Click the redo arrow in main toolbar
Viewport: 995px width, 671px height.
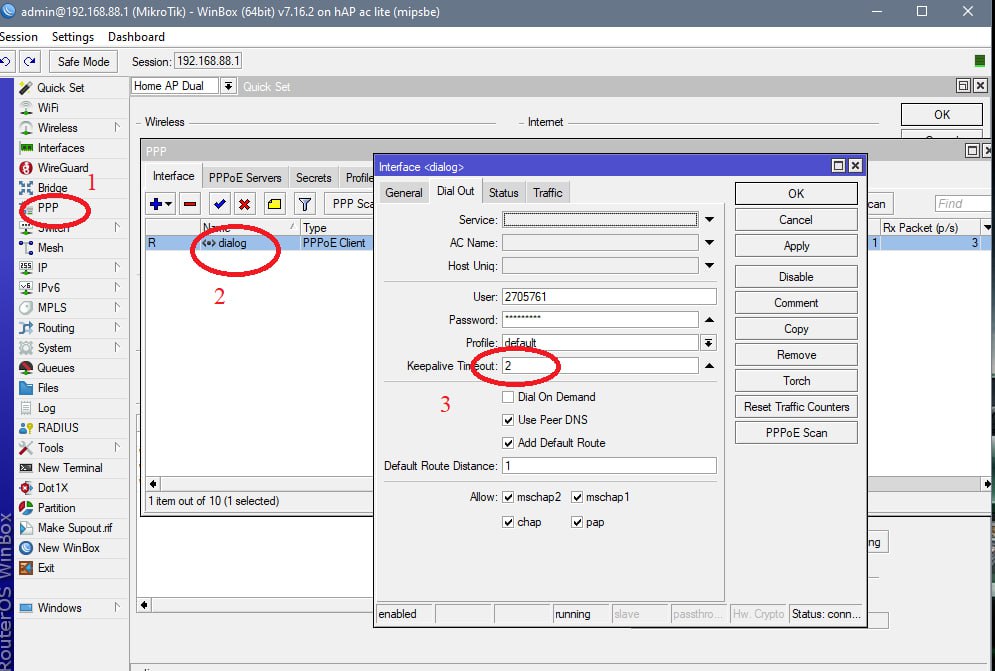coord(29,62)
